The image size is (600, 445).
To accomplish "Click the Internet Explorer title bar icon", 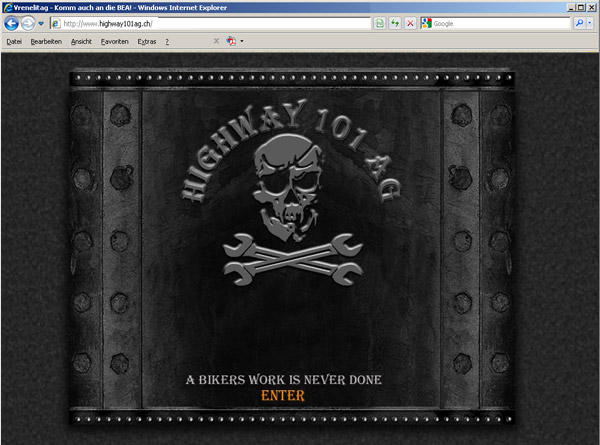I will pos(8,7).
